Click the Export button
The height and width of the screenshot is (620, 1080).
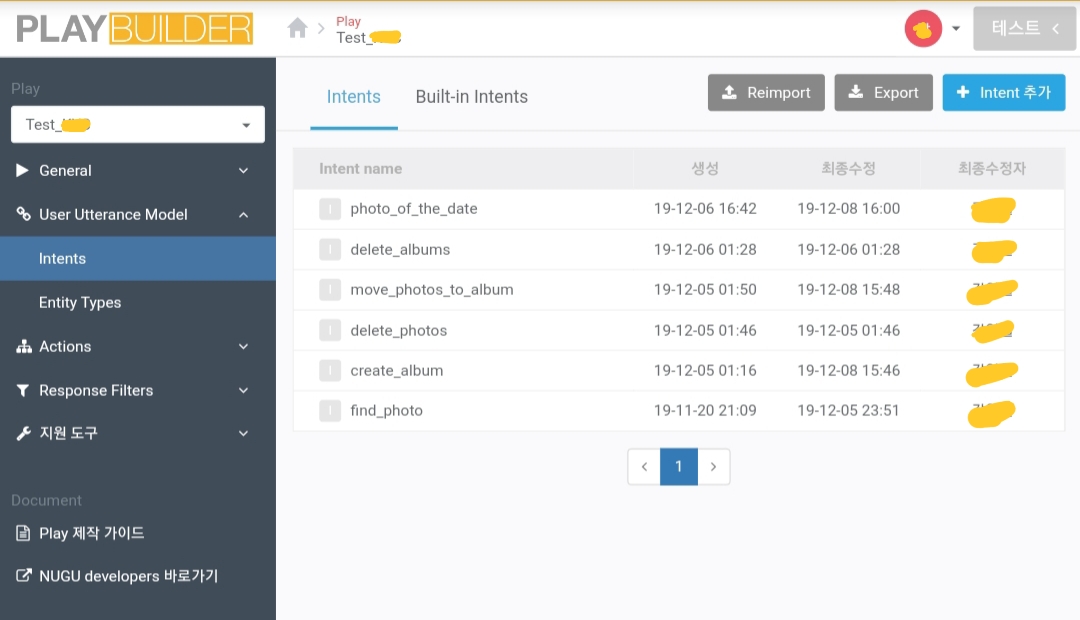(884, 92)
